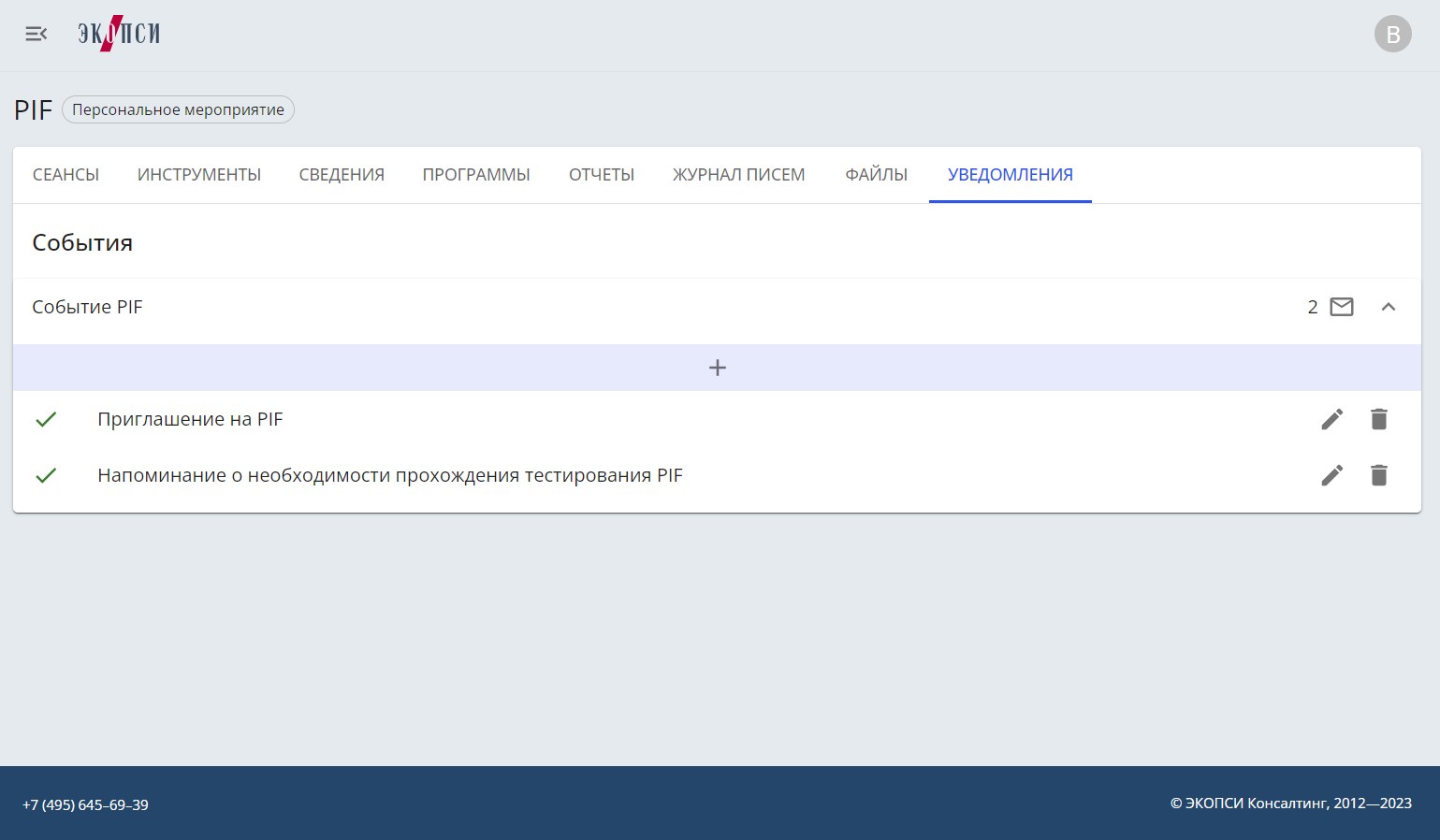Select the ПРОГРАММЫ tab
Image resolution: width=1440 pixels, height=840 pixels.
tap(476, 175)
